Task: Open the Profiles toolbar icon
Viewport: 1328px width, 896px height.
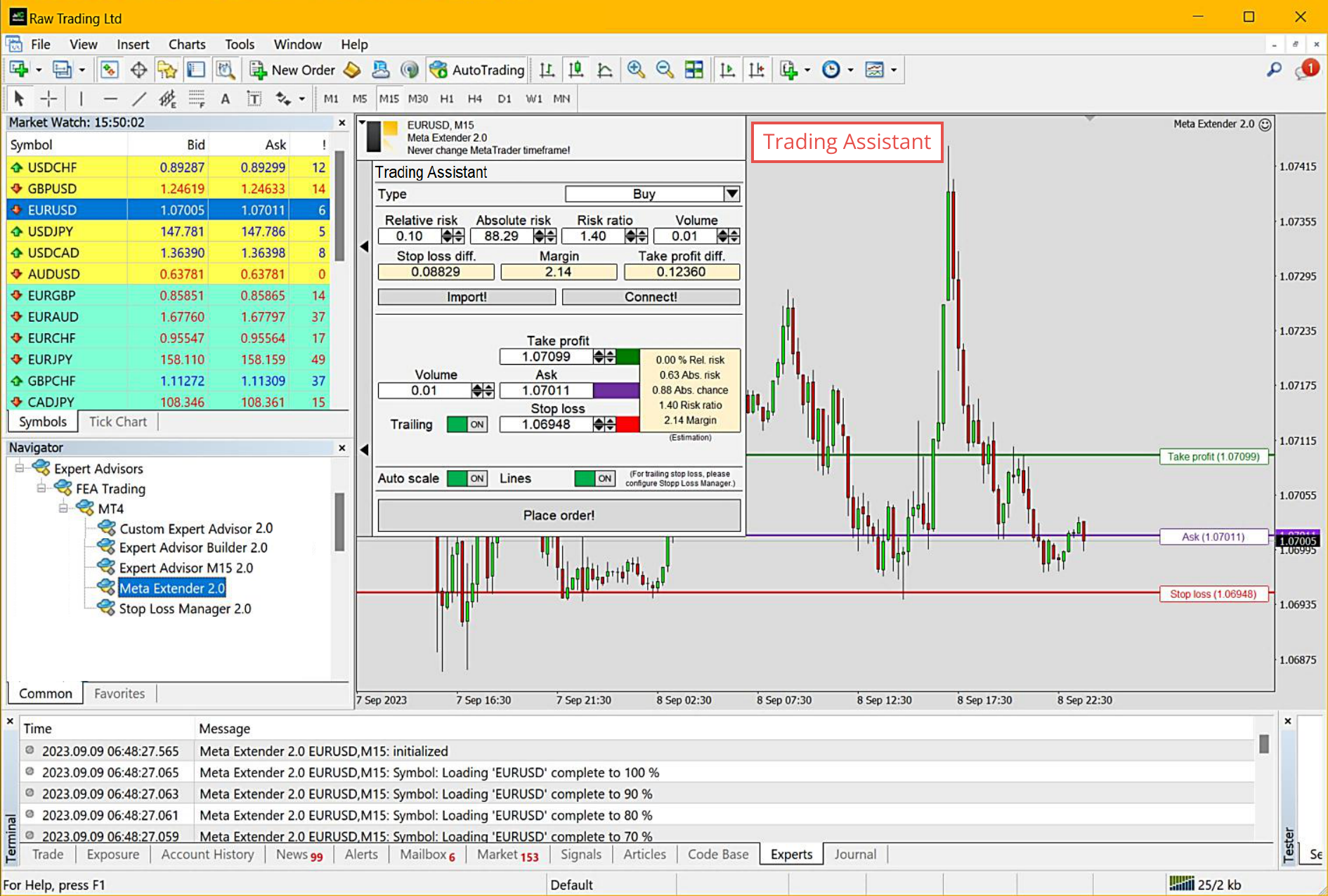Action: [x=63, y=70]
